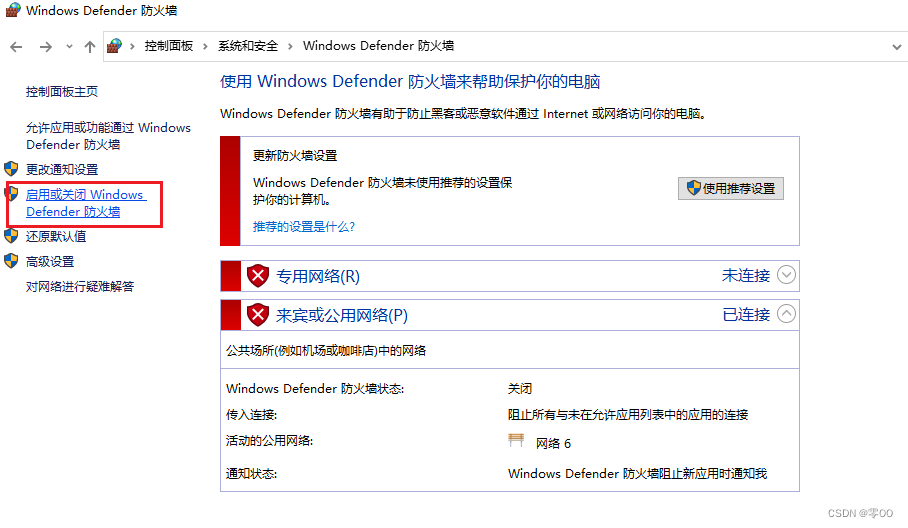This screenshot has height=528, width=908.
Task: Click the red shield icon for 来宾或公用网络
Action: [x=258, y=315]
